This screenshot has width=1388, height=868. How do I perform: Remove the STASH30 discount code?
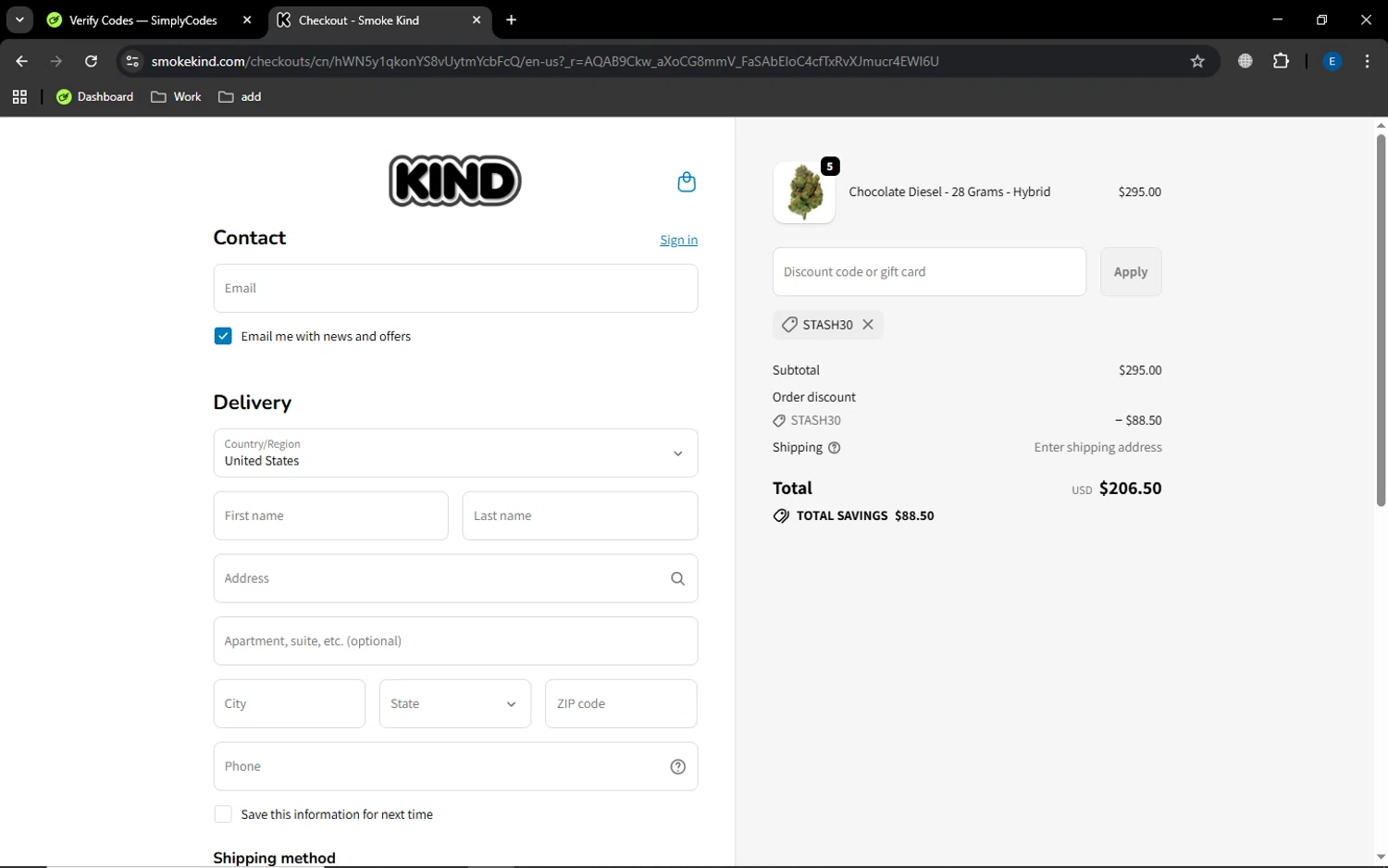click(x=868, y=325)
